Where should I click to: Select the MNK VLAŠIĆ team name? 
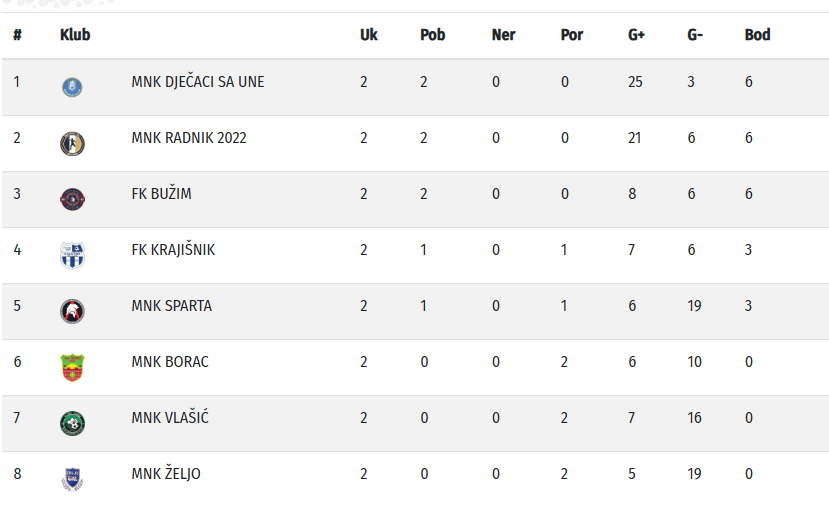[170, 418]
